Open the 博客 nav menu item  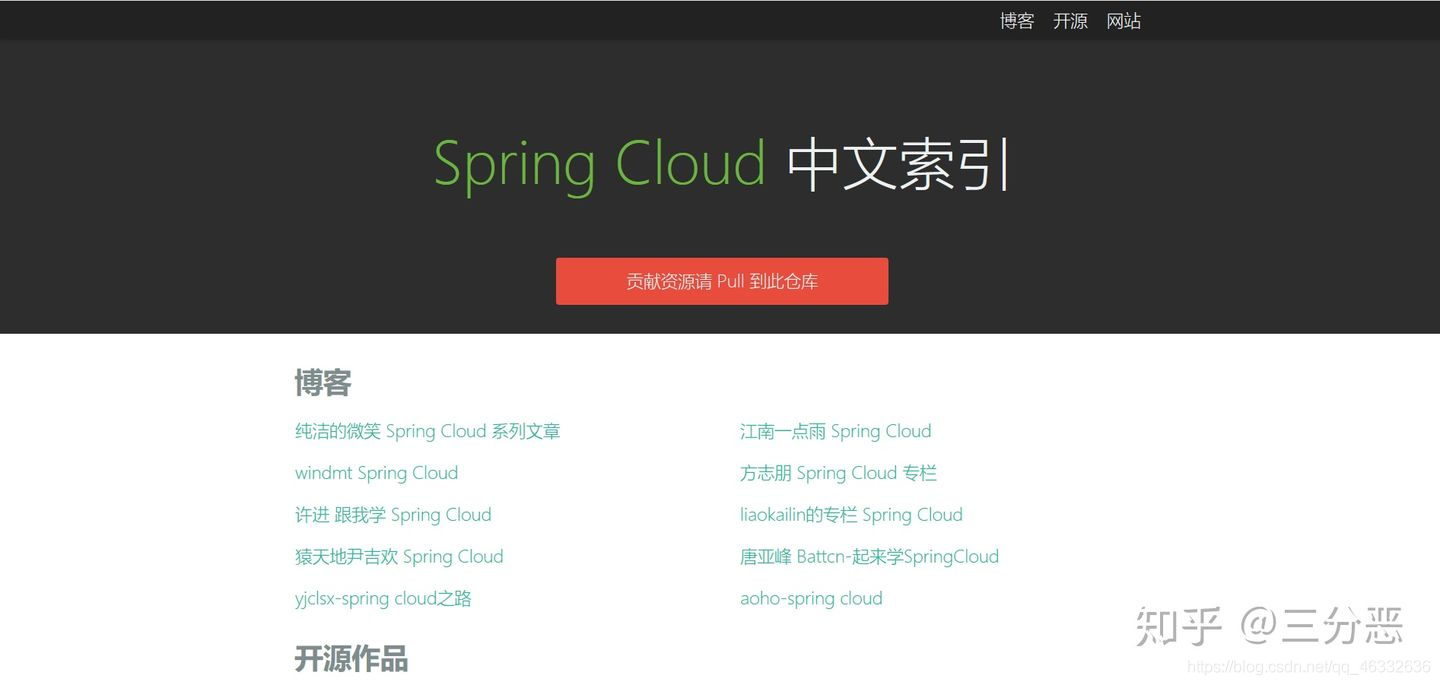[1017, 21]
